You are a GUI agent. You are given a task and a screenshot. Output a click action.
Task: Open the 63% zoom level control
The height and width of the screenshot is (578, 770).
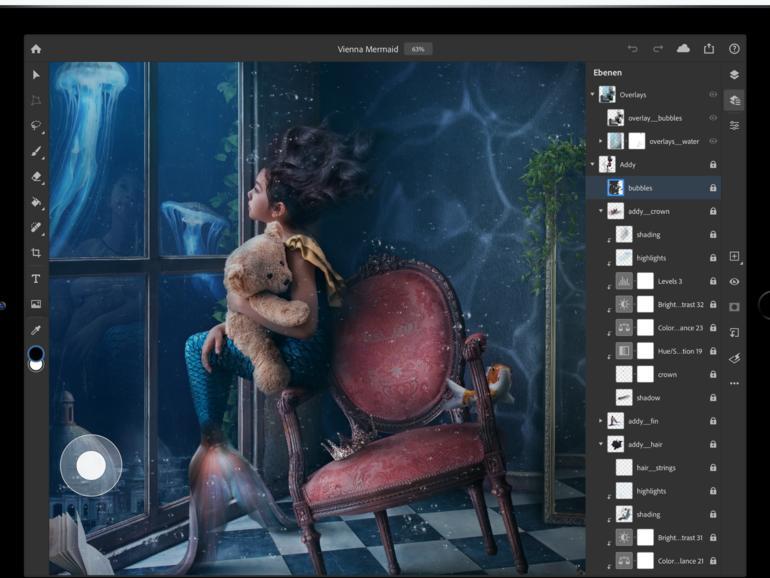click(x=418, y=49)
